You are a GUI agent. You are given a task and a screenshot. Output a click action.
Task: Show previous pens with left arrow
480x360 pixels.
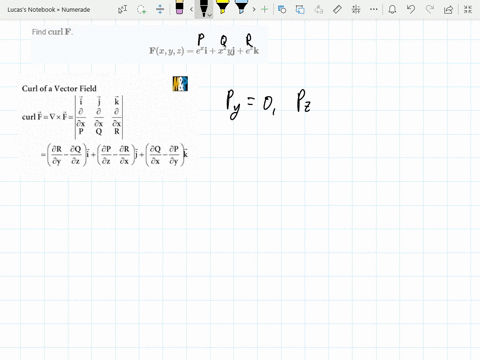point(191,9)
